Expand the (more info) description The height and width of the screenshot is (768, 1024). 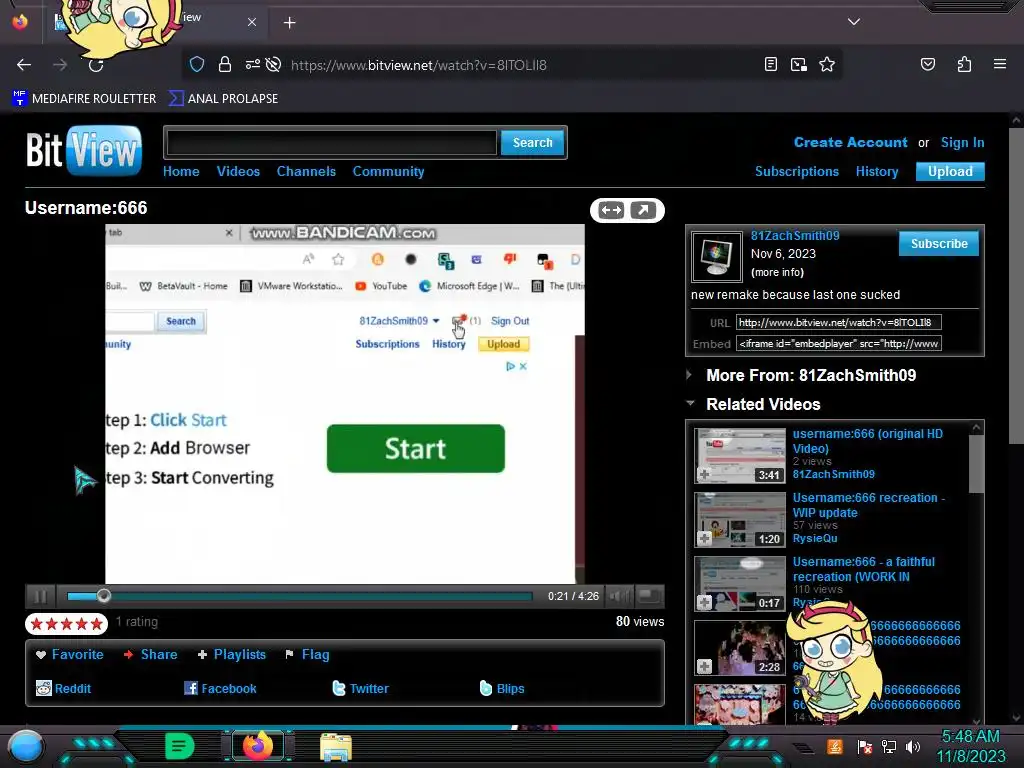[777, 272]
